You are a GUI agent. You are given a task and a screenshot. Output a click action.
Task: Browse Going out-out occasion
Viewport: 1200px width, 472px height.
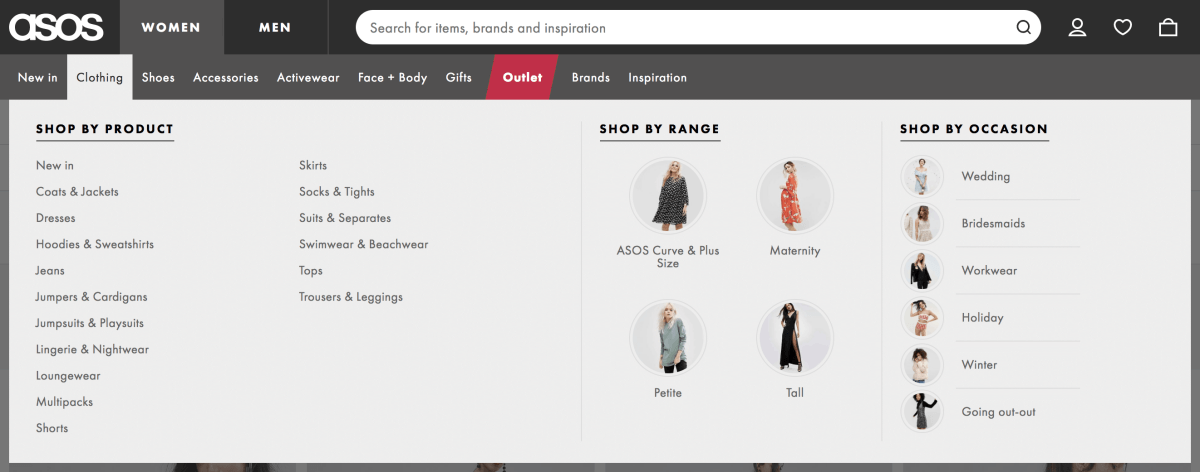click(x=998, y=412)
